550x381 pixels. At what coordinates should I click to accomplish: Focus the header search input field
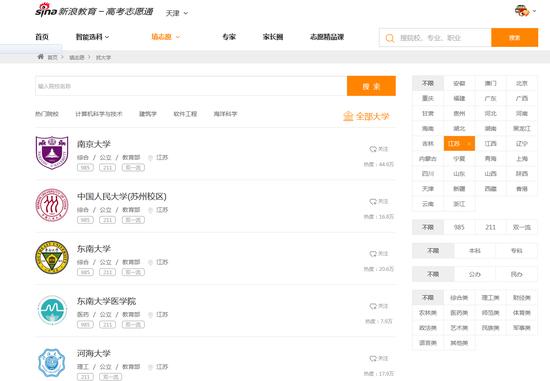[x=435, y=38]
